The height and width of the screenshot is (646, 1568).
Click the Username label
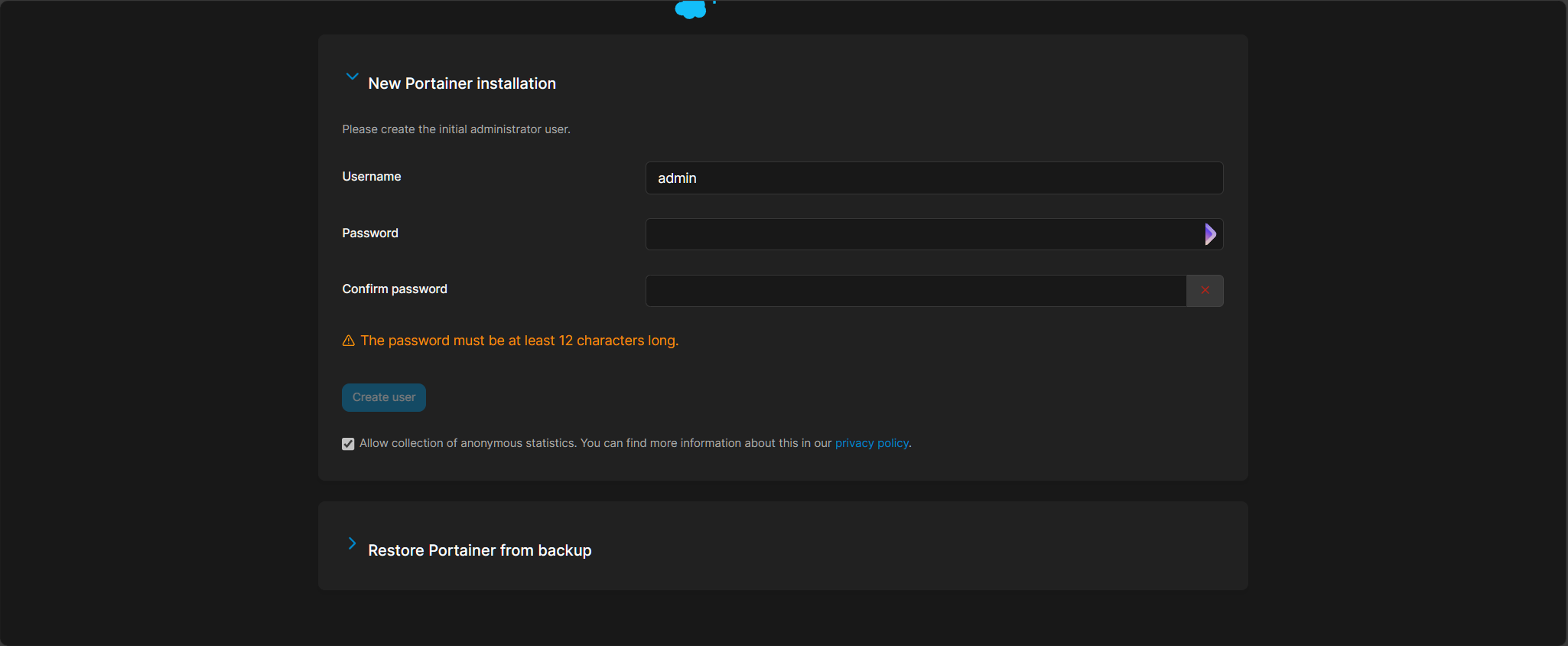click(x=372, y=177)
